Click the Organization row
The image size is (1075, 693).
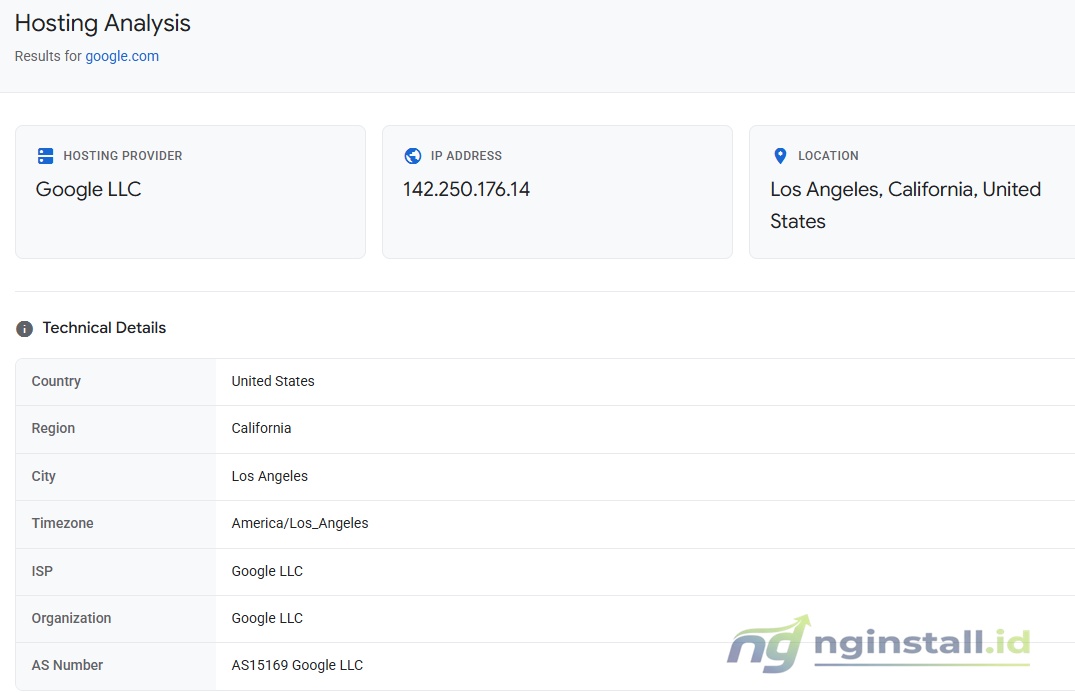click(267, 618)
